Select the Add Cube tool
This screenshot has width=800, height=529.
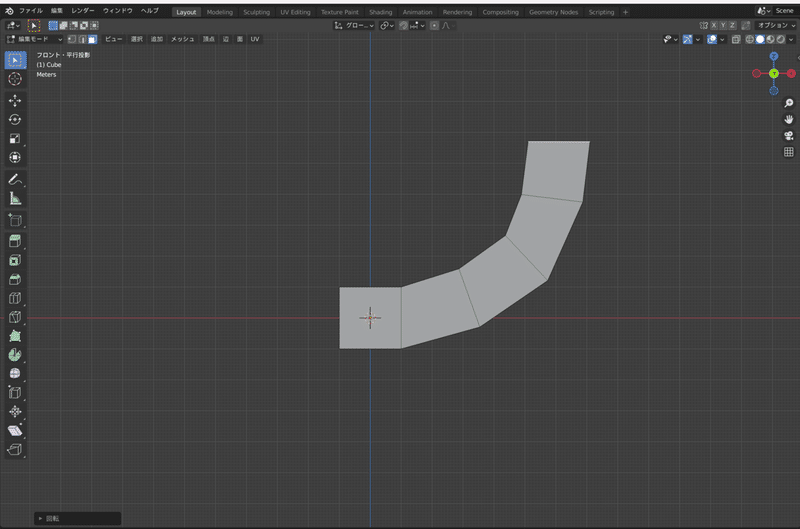tap(15, 220)
